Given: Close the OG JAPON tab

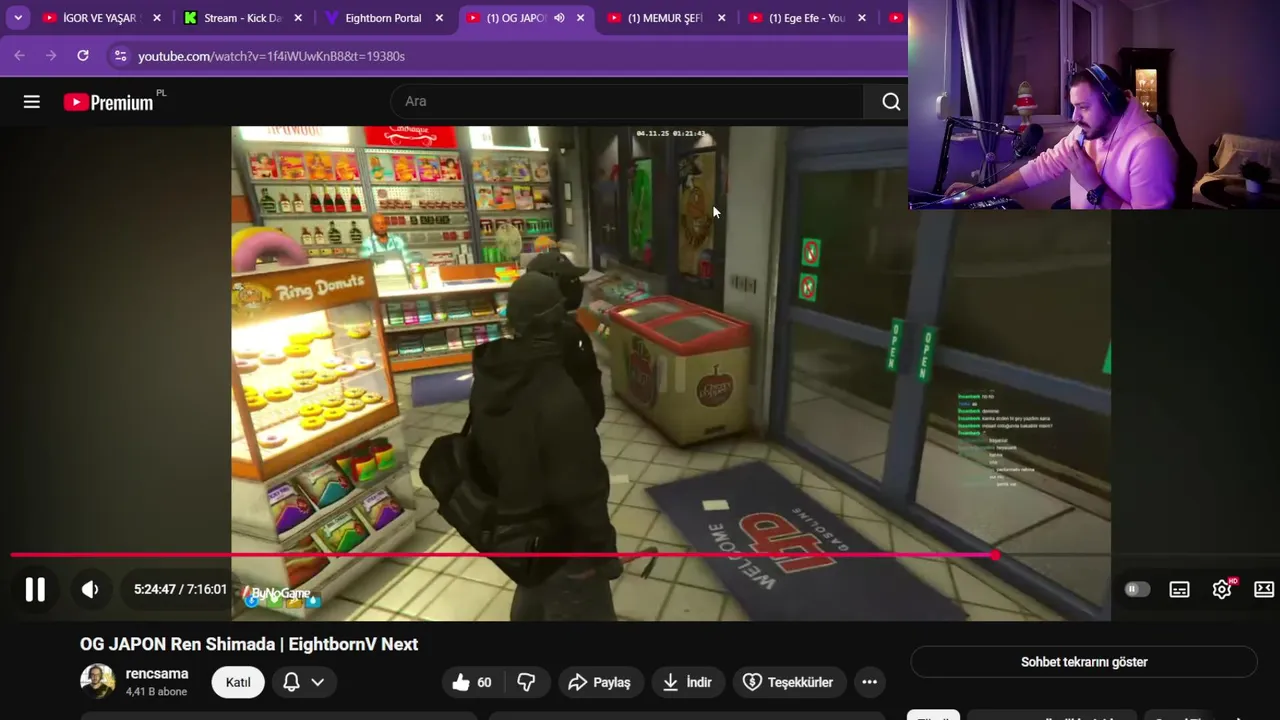Looking at the screenshot, I should (580, 18).
